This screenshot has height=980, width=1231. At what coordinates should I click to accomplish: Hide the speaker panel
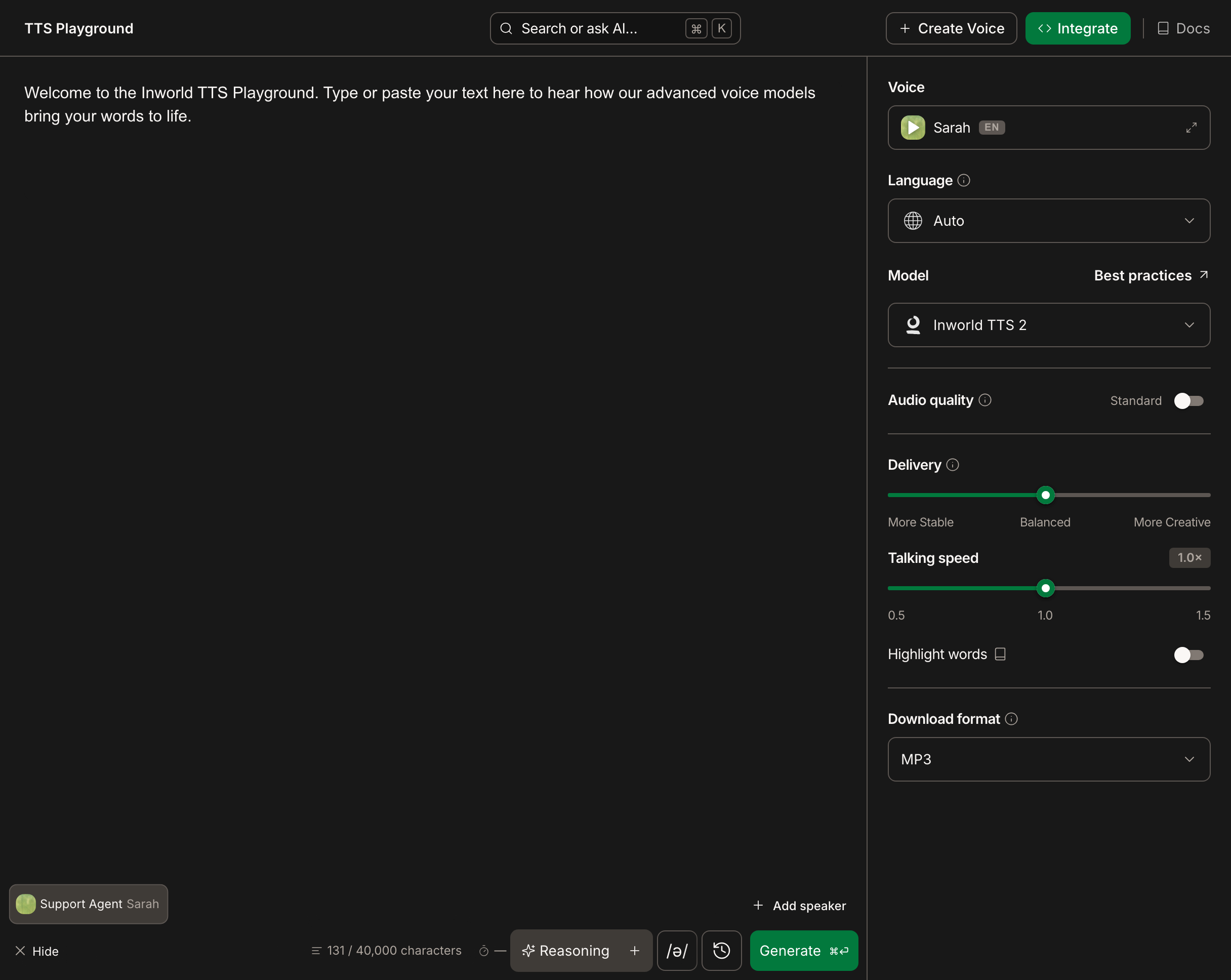point(36,951)
